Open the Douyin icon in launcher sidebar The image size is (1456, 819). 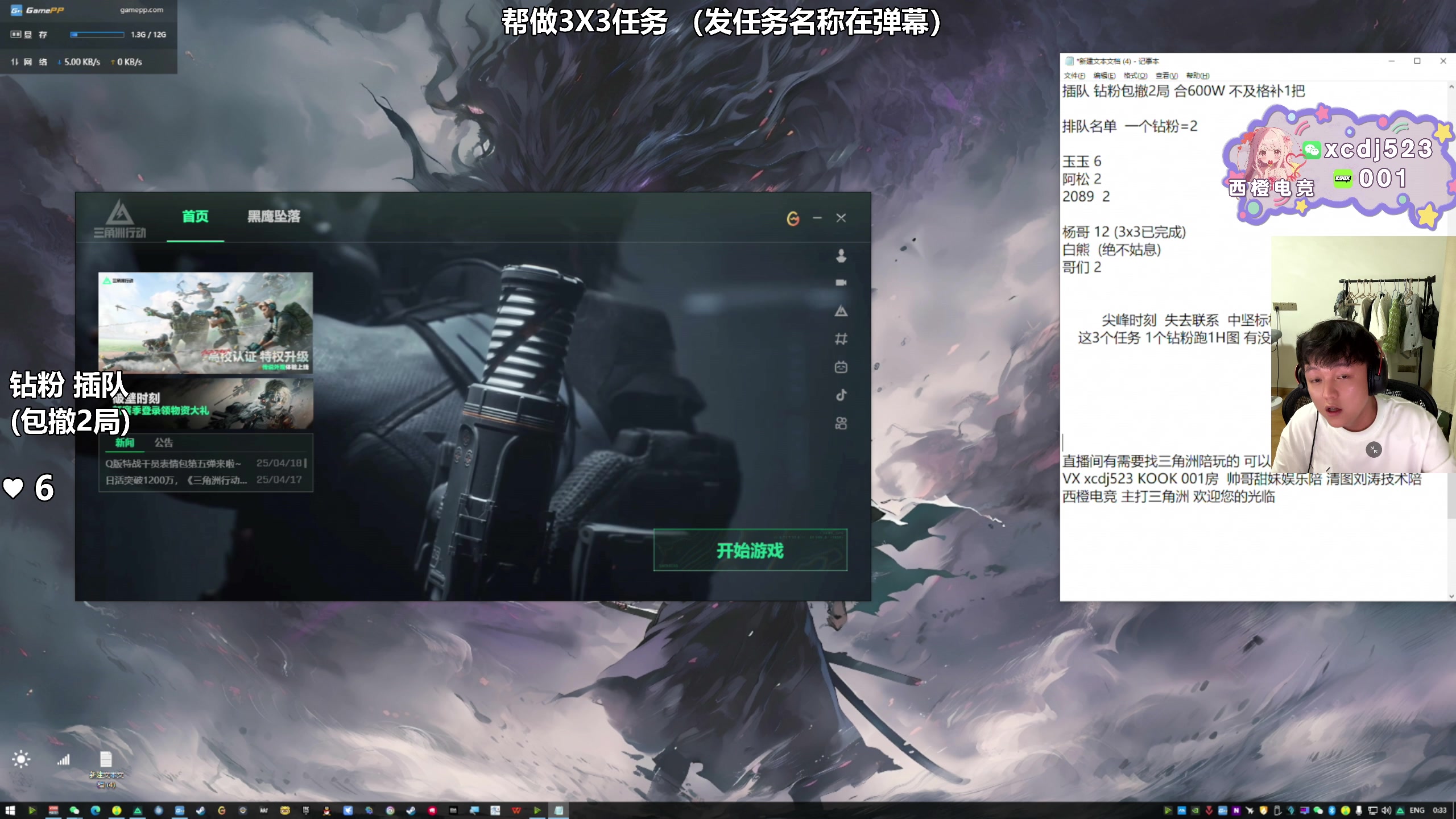point(841,395)
